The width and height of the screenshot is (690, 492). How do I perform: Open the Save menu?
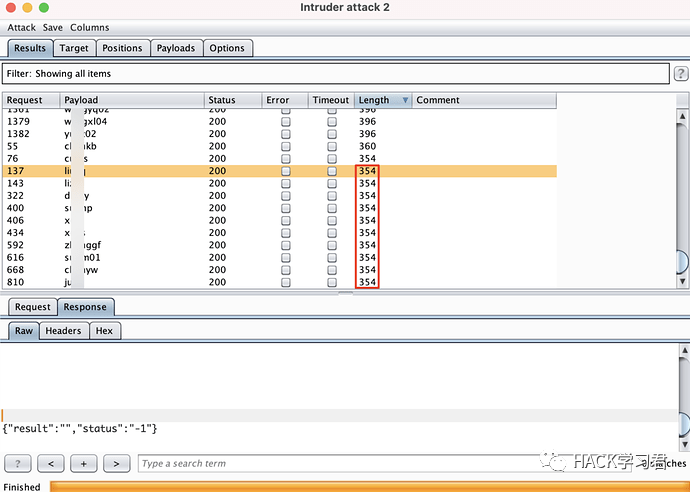click(x=53, y=28)
